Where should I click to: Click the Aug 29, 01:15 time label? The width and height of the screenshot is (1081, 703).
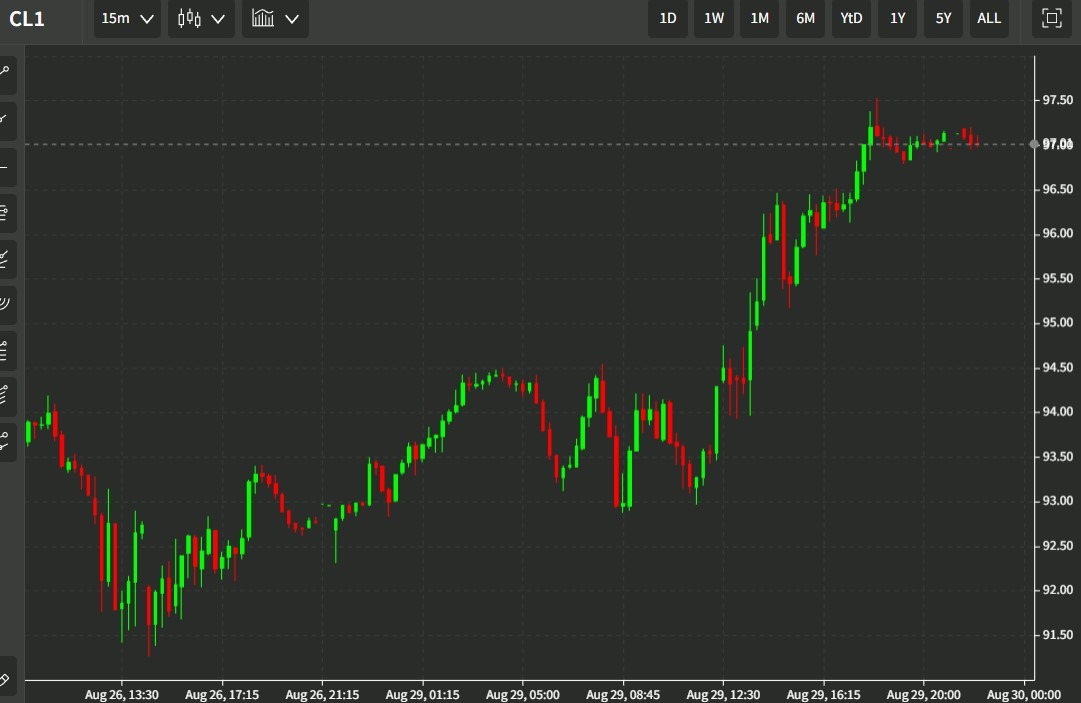[423, 695]
